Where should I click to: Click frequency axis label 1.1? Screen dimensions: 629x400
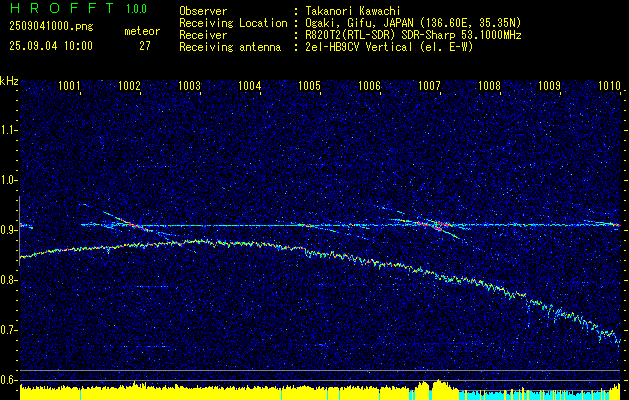[8, 130]
